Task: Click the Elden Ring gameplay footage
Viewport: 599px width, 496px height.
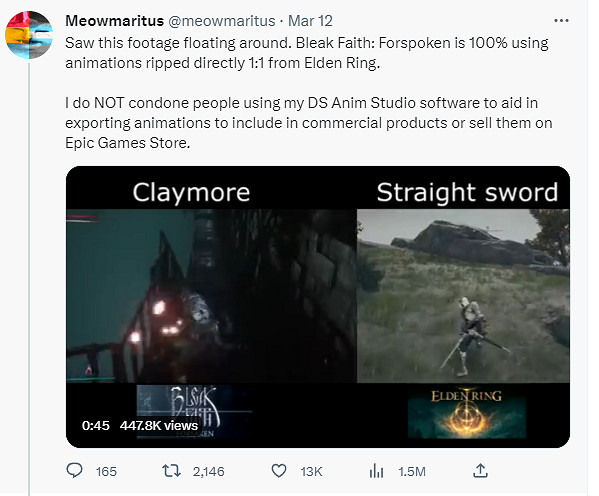Action: coord(463,296)
